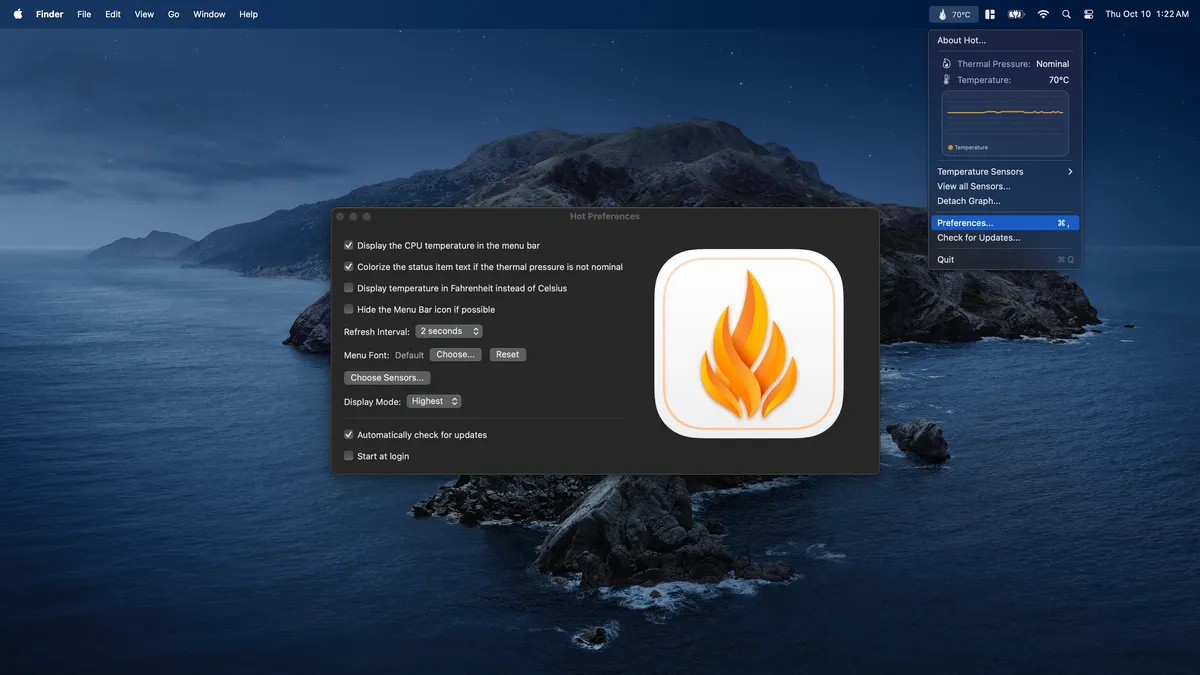Viewport: 1200px width, 675px height.
Task: Choose Detach Graph from the Hot menu
Action: click(968, 201)
